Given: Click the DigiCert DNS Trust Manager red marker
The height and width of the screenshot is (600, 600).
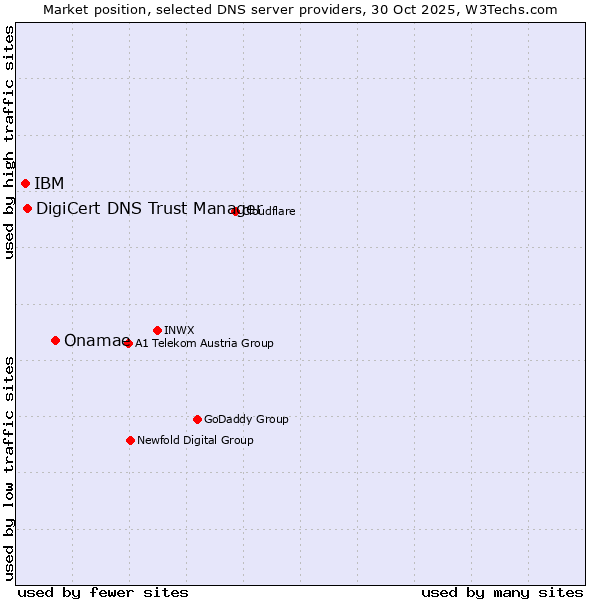Looking at the screenshot, I should [x=27, y=208].
